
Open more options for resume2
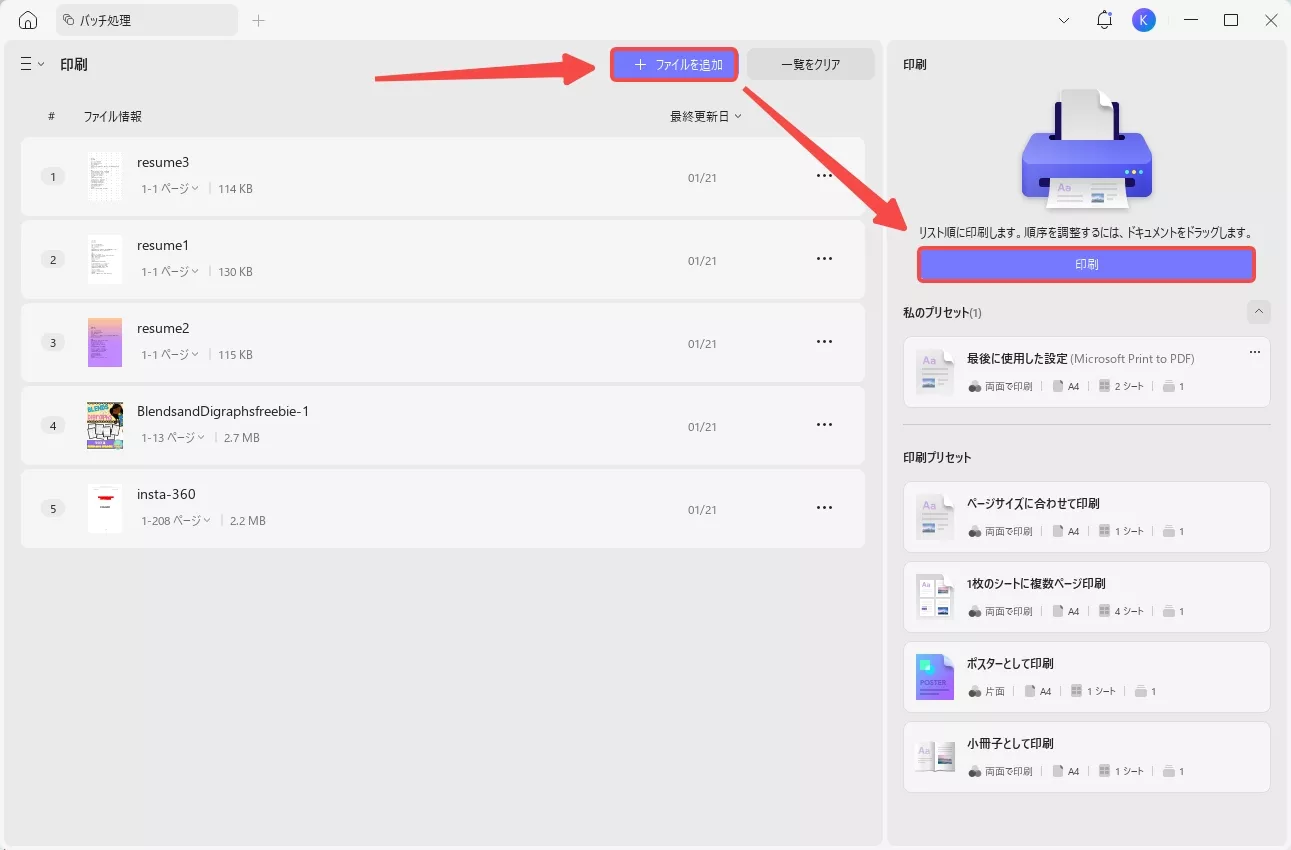[x=824, y=342]
